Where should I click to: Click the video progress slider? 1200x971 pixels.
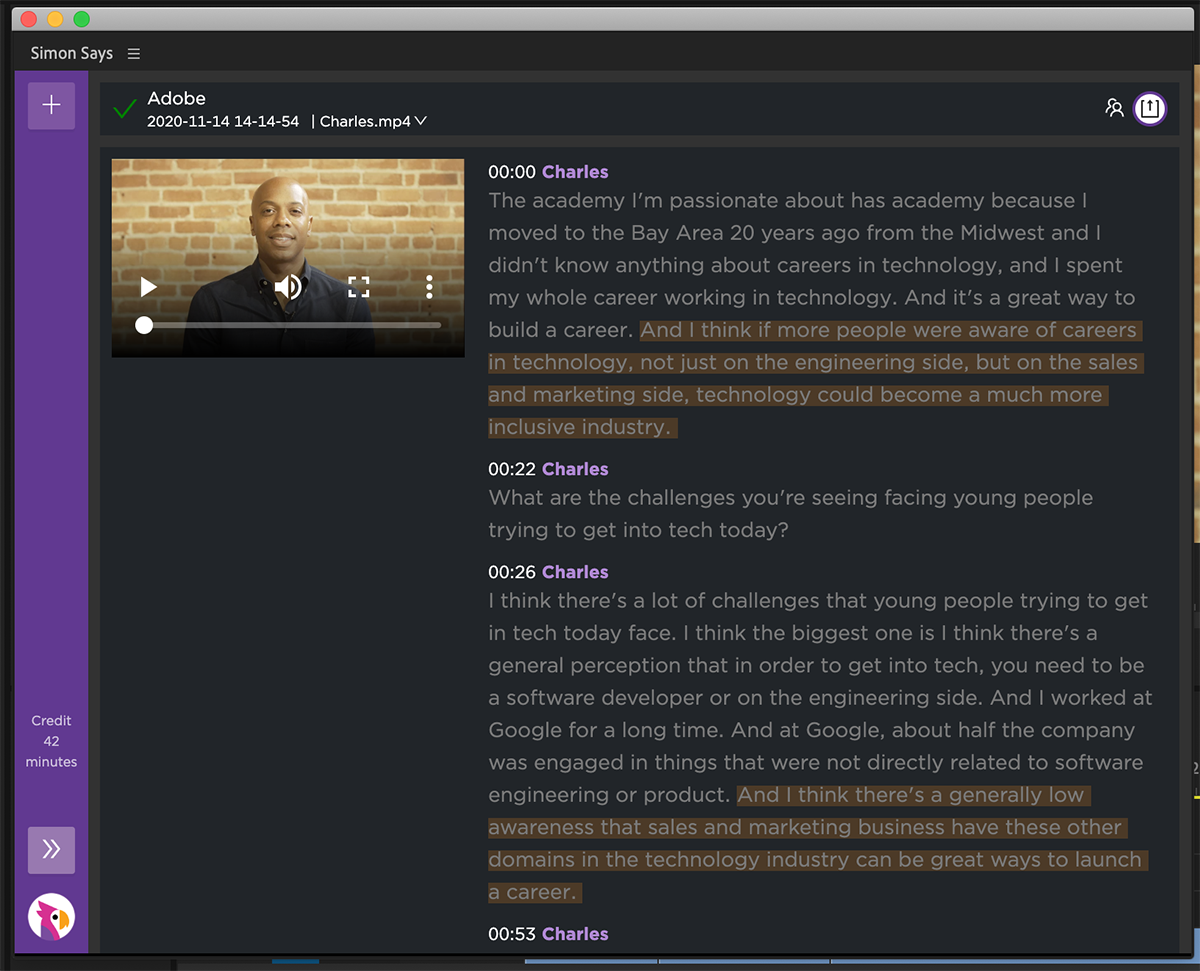point(288,325)
